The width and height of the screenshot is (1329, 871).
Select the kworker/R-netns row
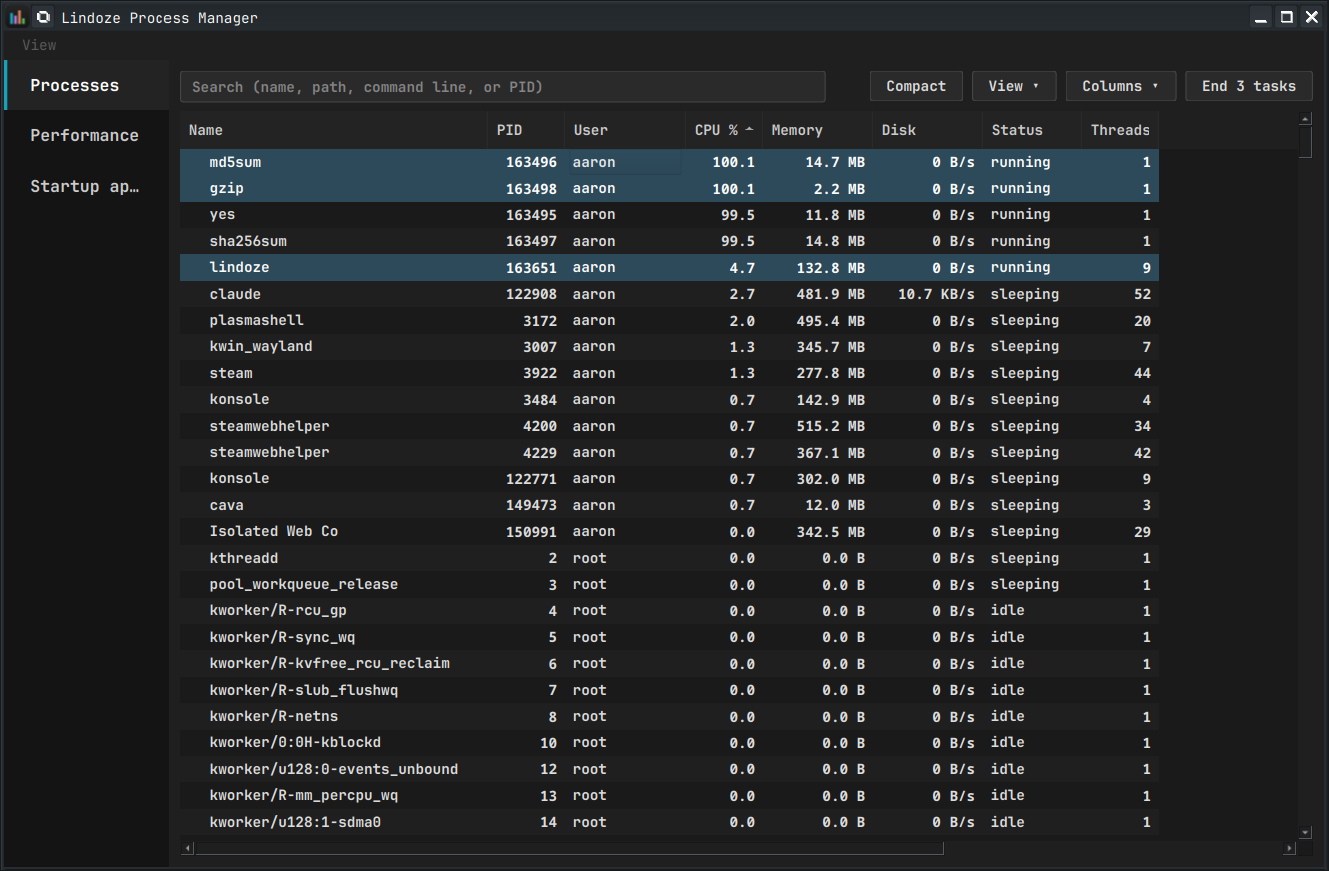tap(669, 716)
